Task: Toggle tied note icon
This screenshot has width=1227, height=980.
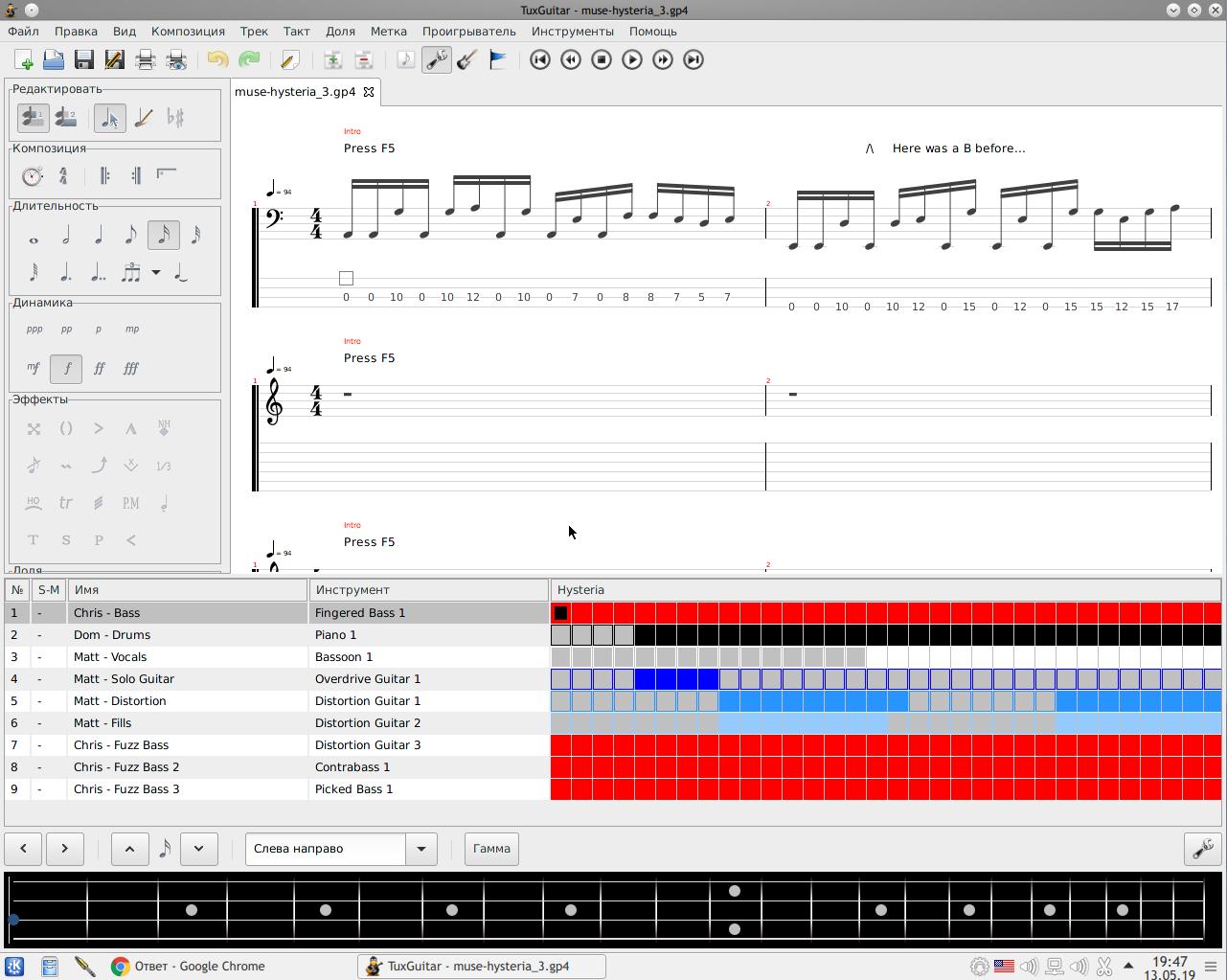Action: (182, 274)
